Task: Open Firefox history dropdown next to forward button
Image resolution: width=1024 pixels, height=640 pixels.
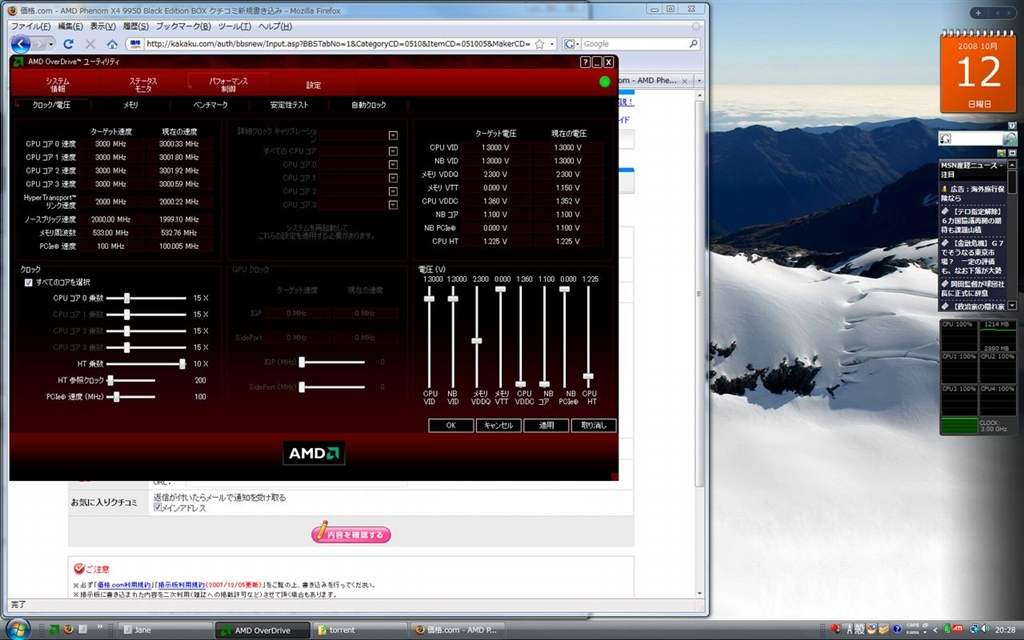Action: point(52,44)
